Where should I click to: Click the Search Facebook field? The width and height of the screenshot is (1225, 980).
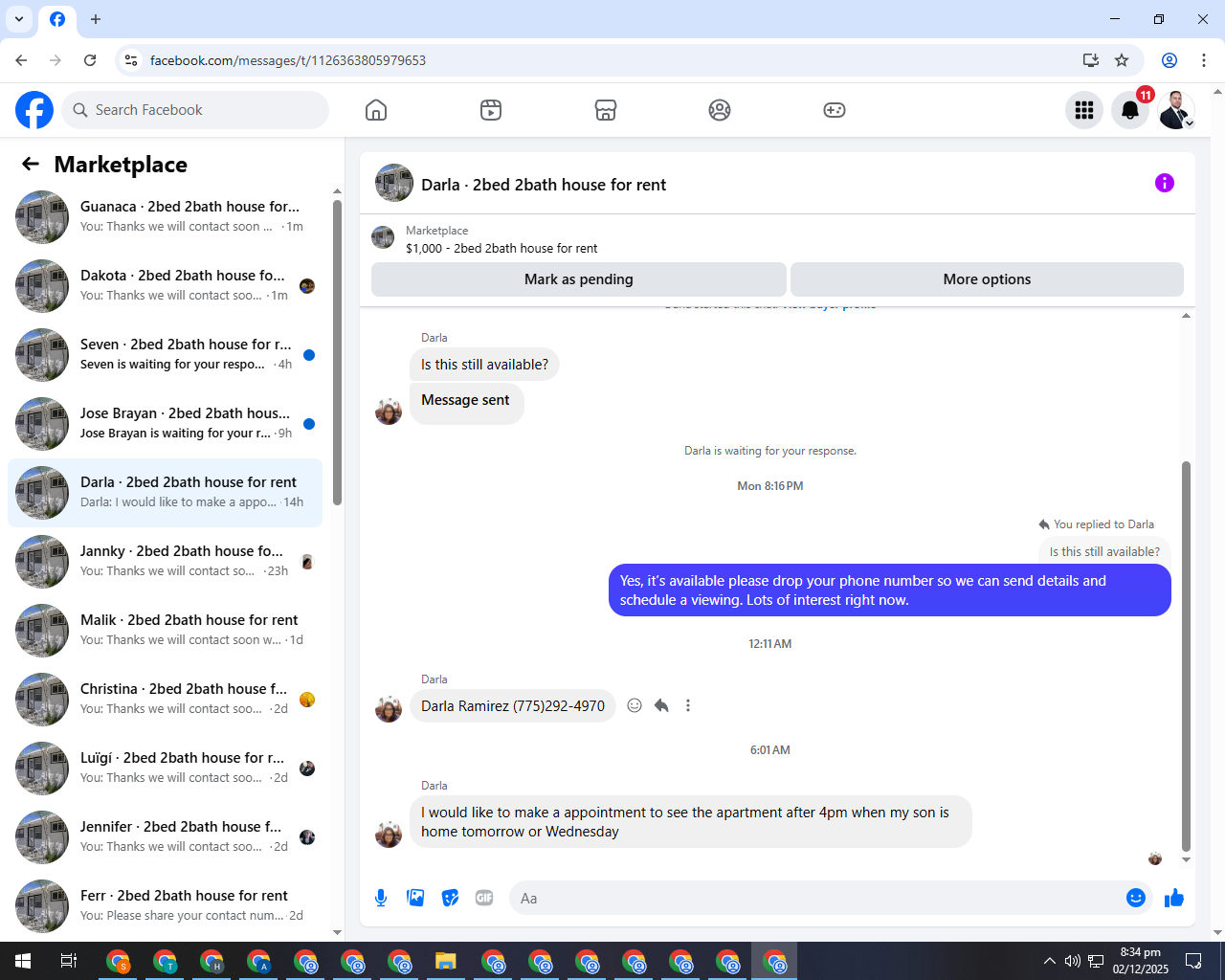point(195,110)
